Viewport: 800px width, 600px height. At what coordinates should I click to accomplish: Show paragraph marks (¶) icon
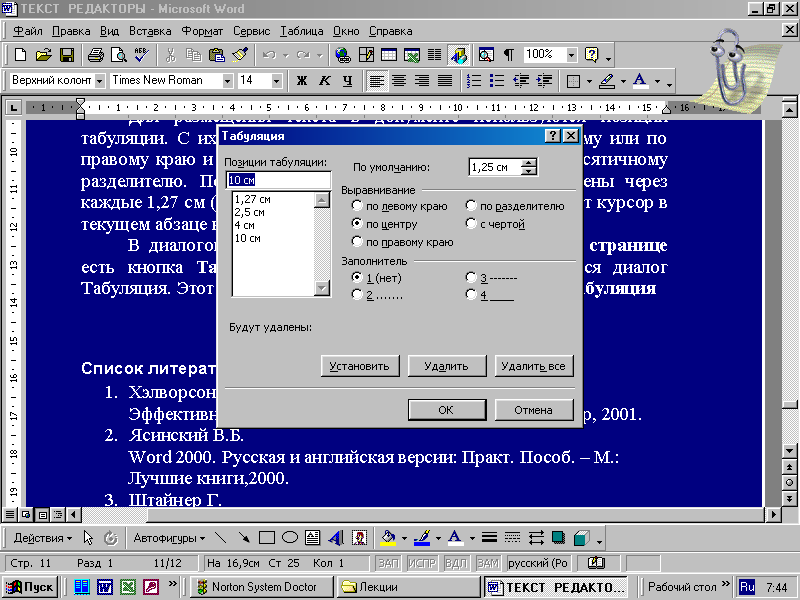coord(509,54)
